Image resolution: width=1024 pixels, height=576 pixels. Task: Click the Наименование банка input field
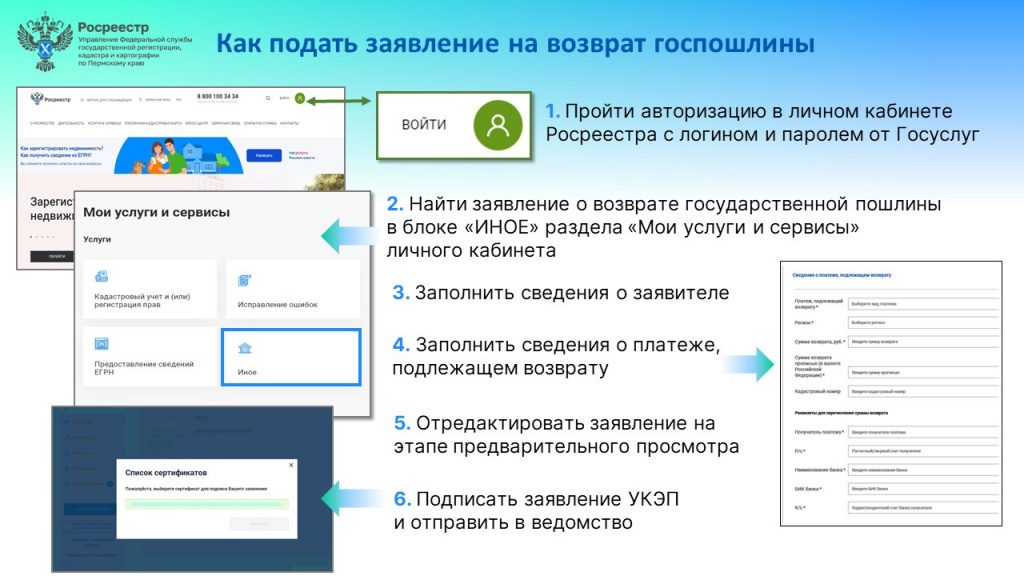[x=923, y=470]
